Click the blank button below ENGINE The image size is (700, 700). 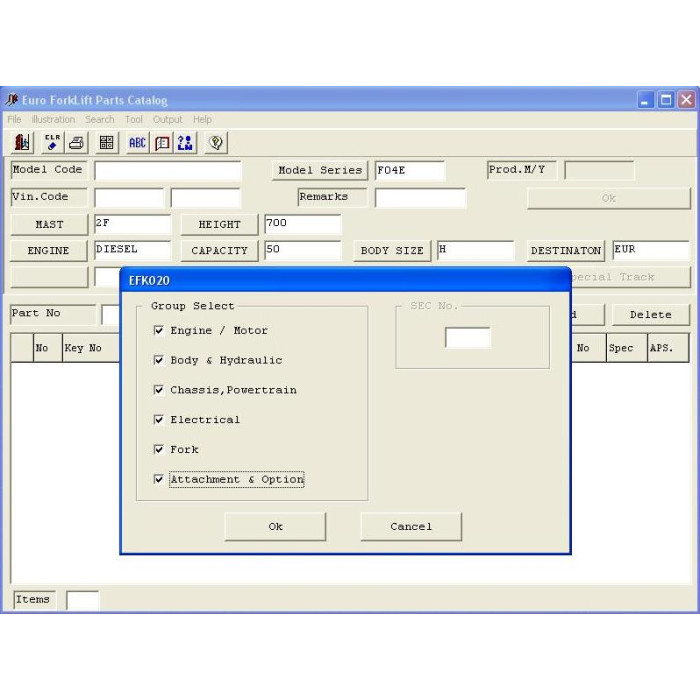pyautogui.click(x=49, y=277)
